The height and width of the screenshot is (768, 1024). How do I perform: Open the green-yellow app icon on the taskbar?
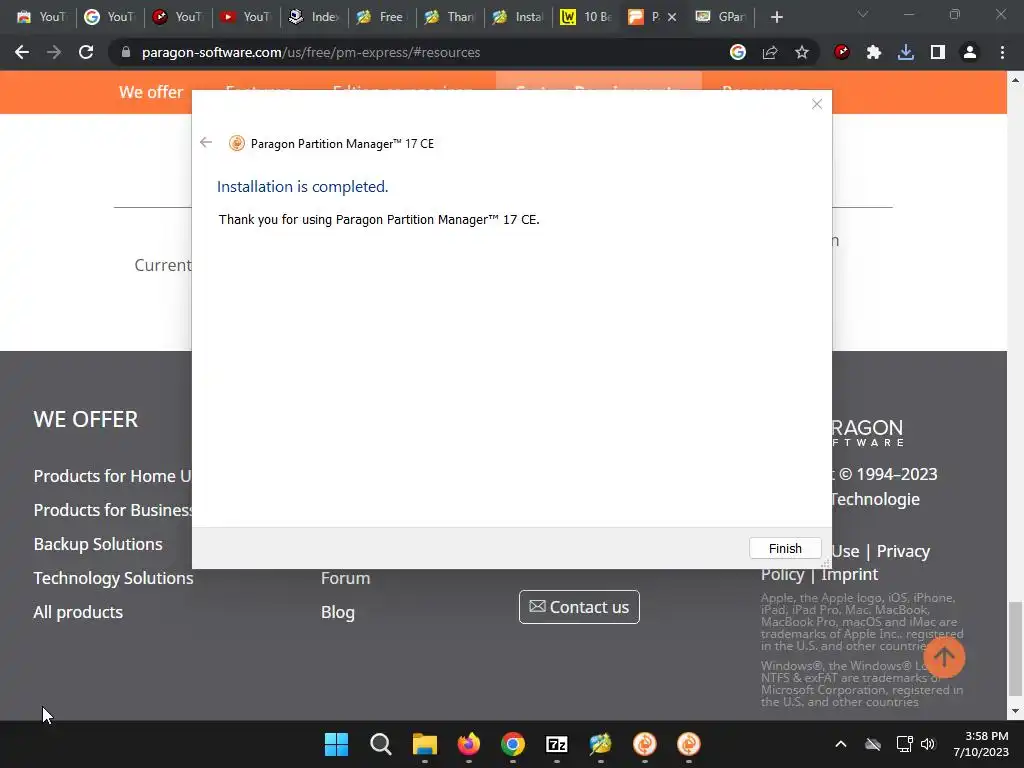click(x=600, y=744)
